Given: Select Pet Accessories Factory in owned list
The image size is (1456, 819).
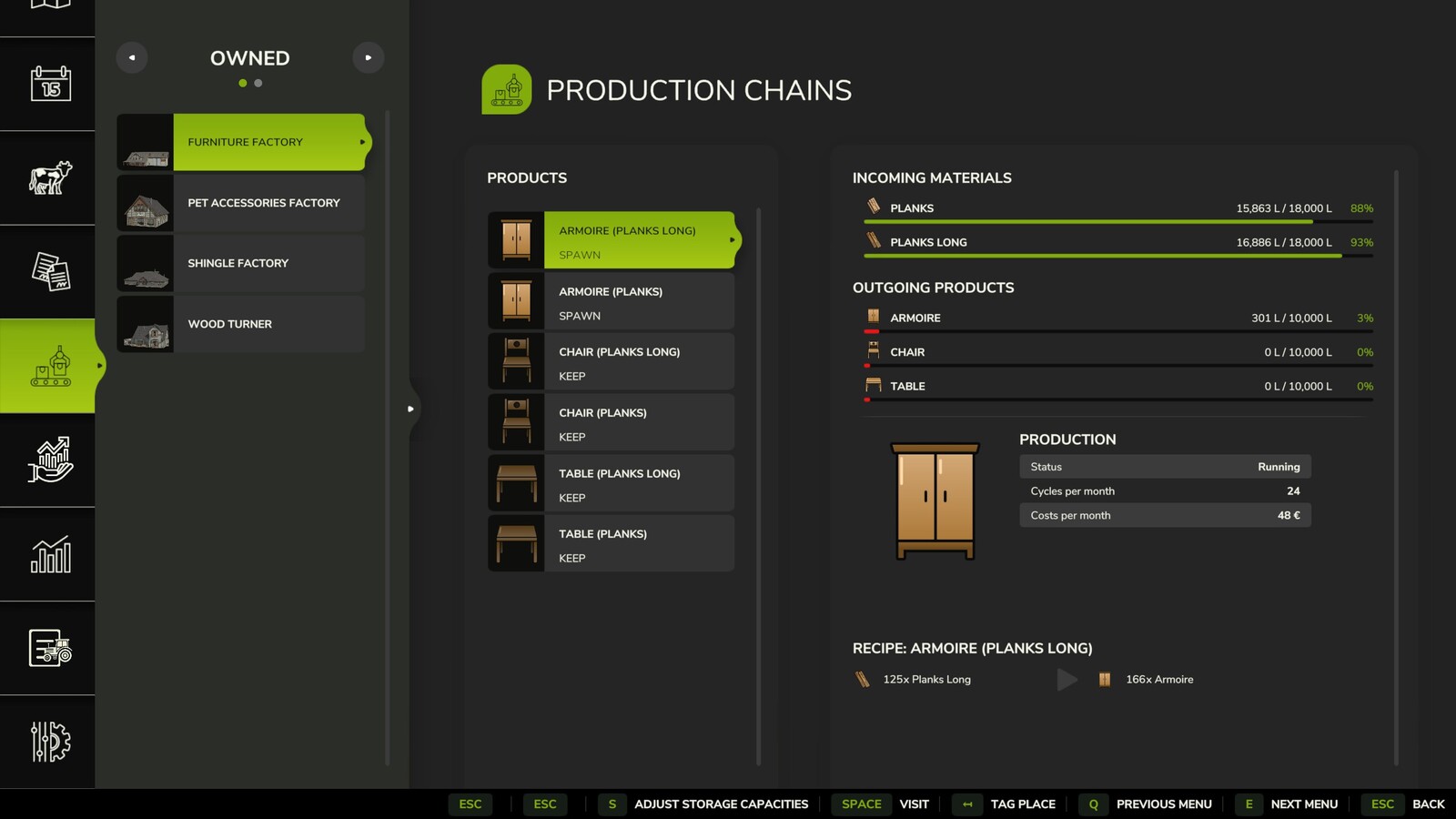Looking at the screenshot, I should tap(241, 203).
